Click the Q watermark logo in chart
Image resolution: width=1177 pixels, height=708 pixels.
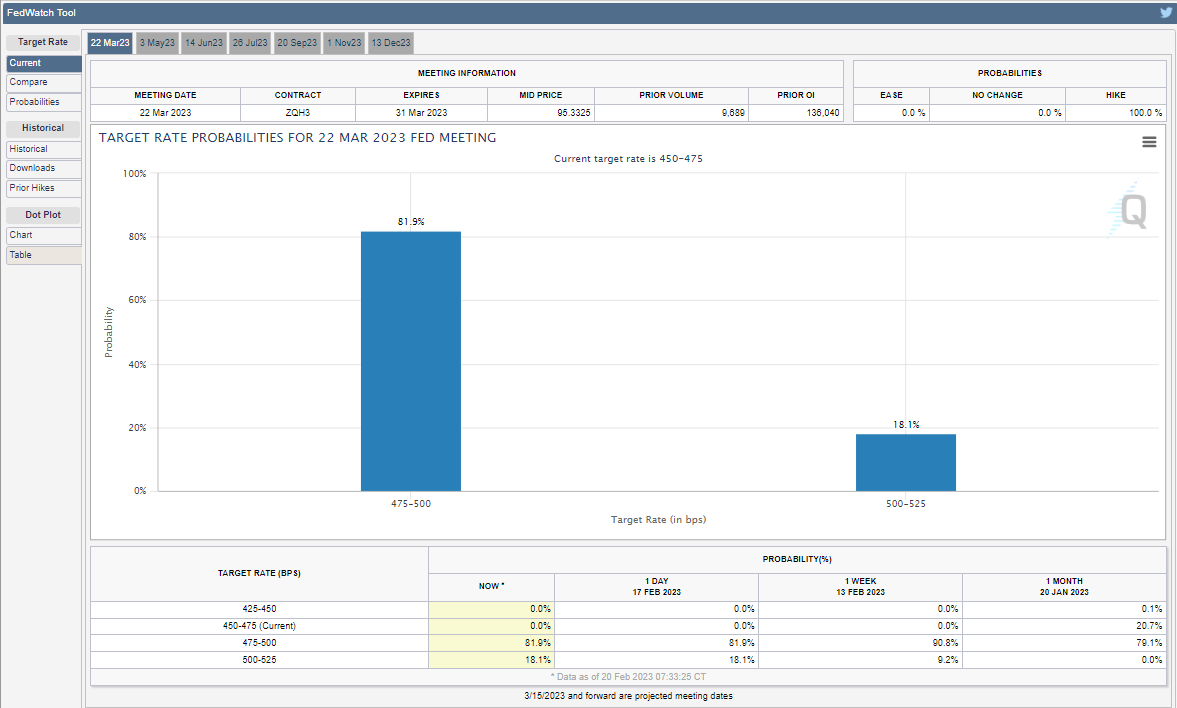click(x=1128, y=210)
